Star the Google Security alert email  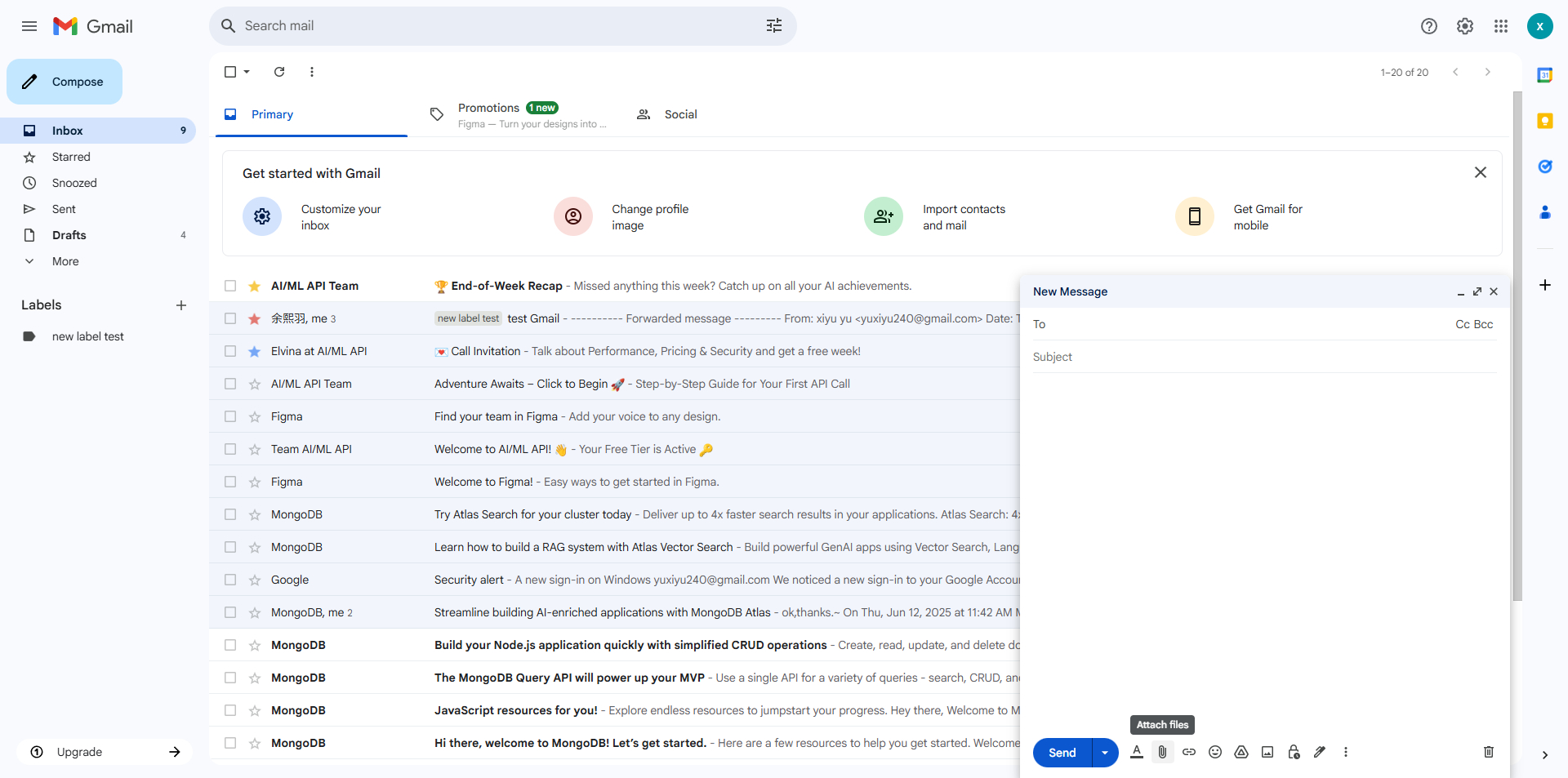tap(255, 580)
